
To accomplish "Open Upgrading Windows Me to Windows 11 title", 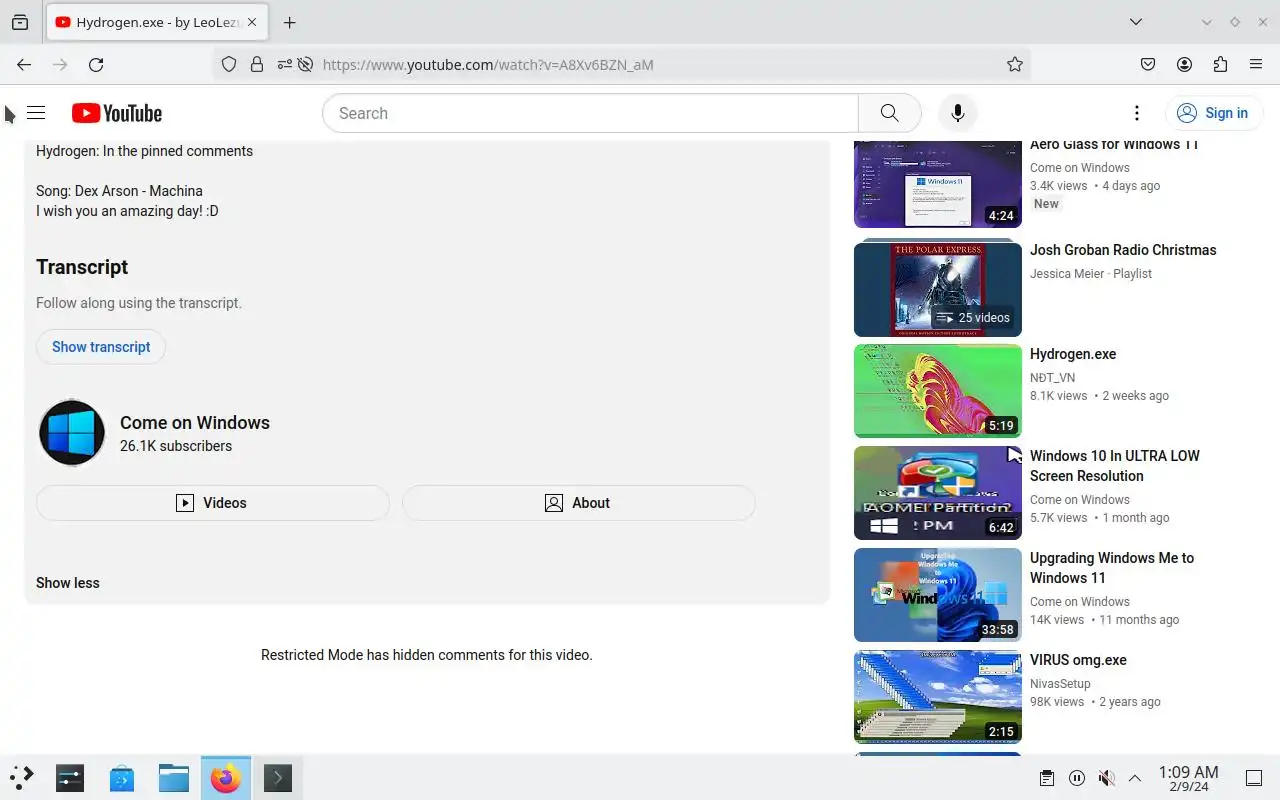I will pos(1112,568).
